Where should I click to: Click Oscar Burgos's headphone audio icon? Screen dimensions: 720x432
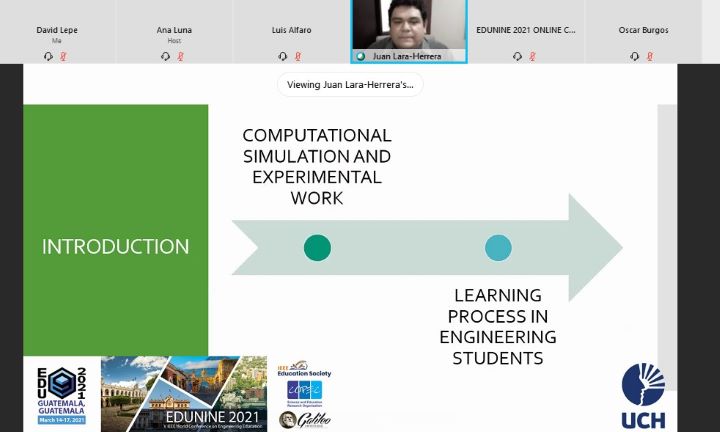coord(635,57)
